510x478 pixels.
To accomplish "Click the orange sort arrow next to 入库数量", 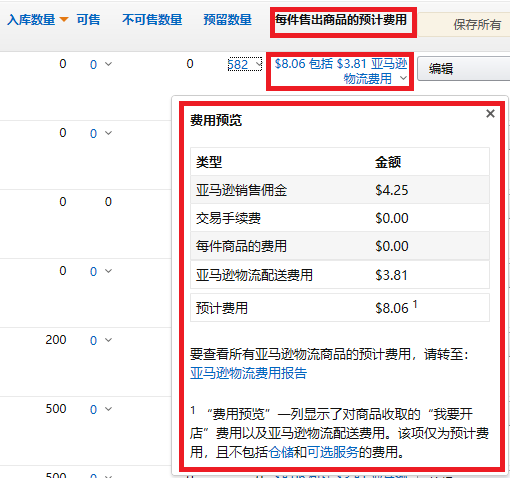I will (x=64, y=20).
